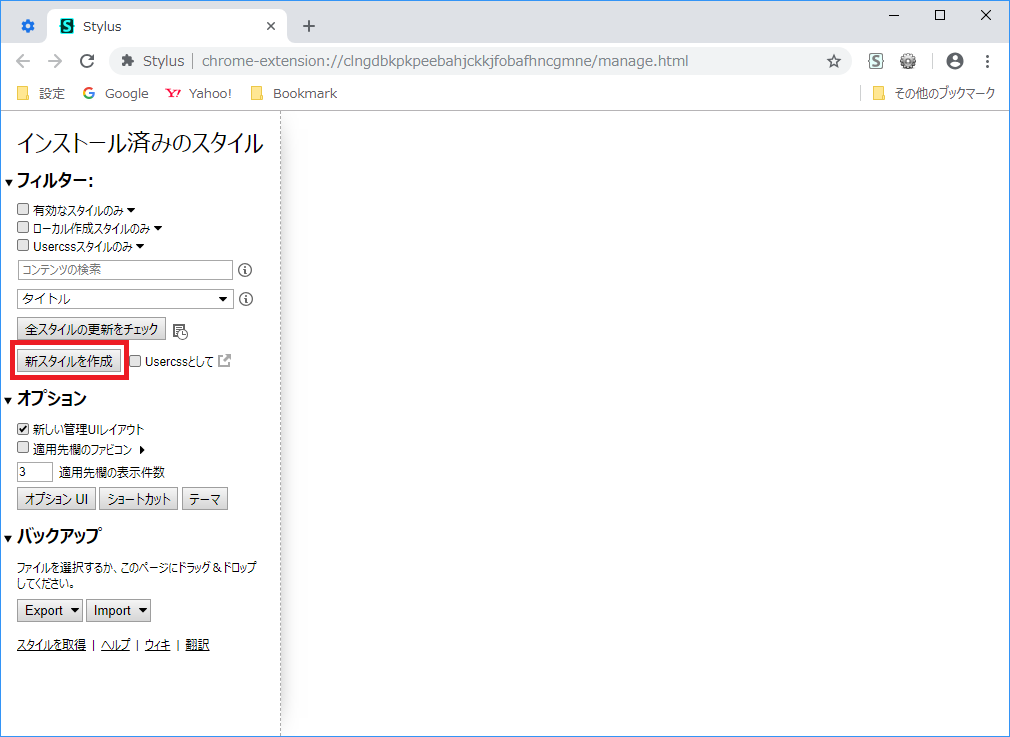Click info icon next to content search field
The width and height of the screenshot is (1010, 737).
coord(245,270)
